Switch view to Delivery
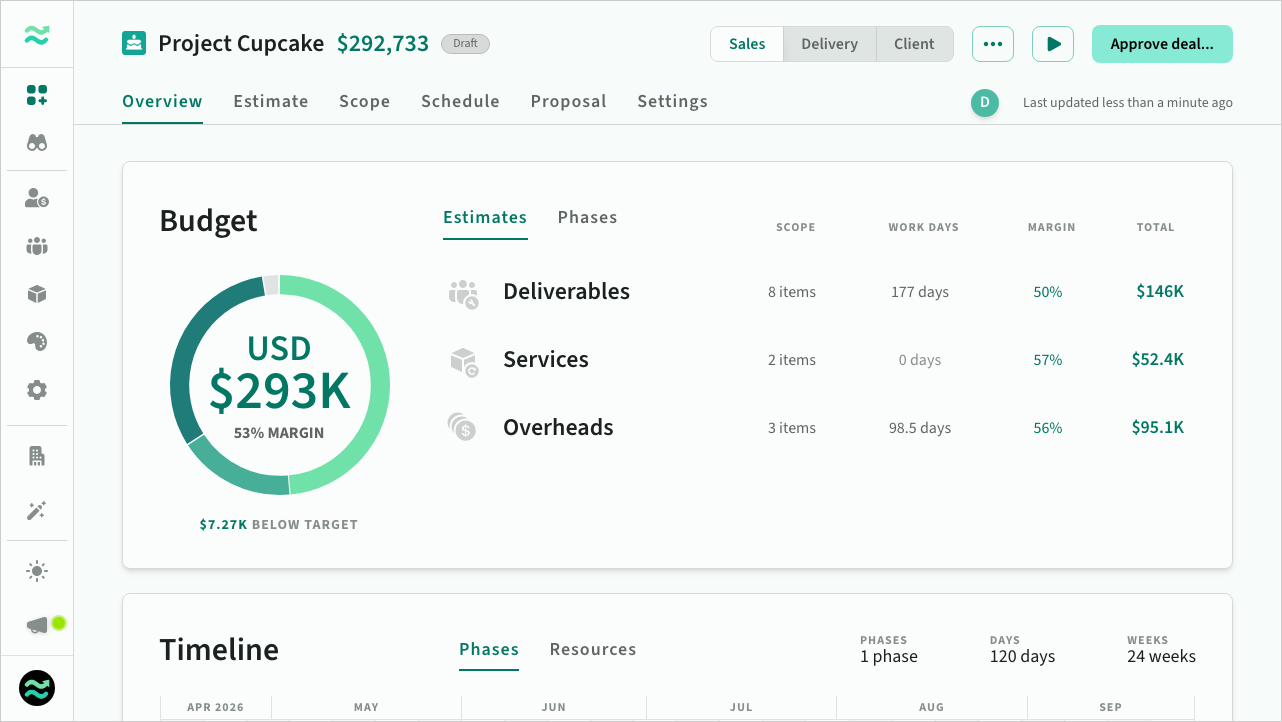The image size is (1282, 722). (829, 44)
